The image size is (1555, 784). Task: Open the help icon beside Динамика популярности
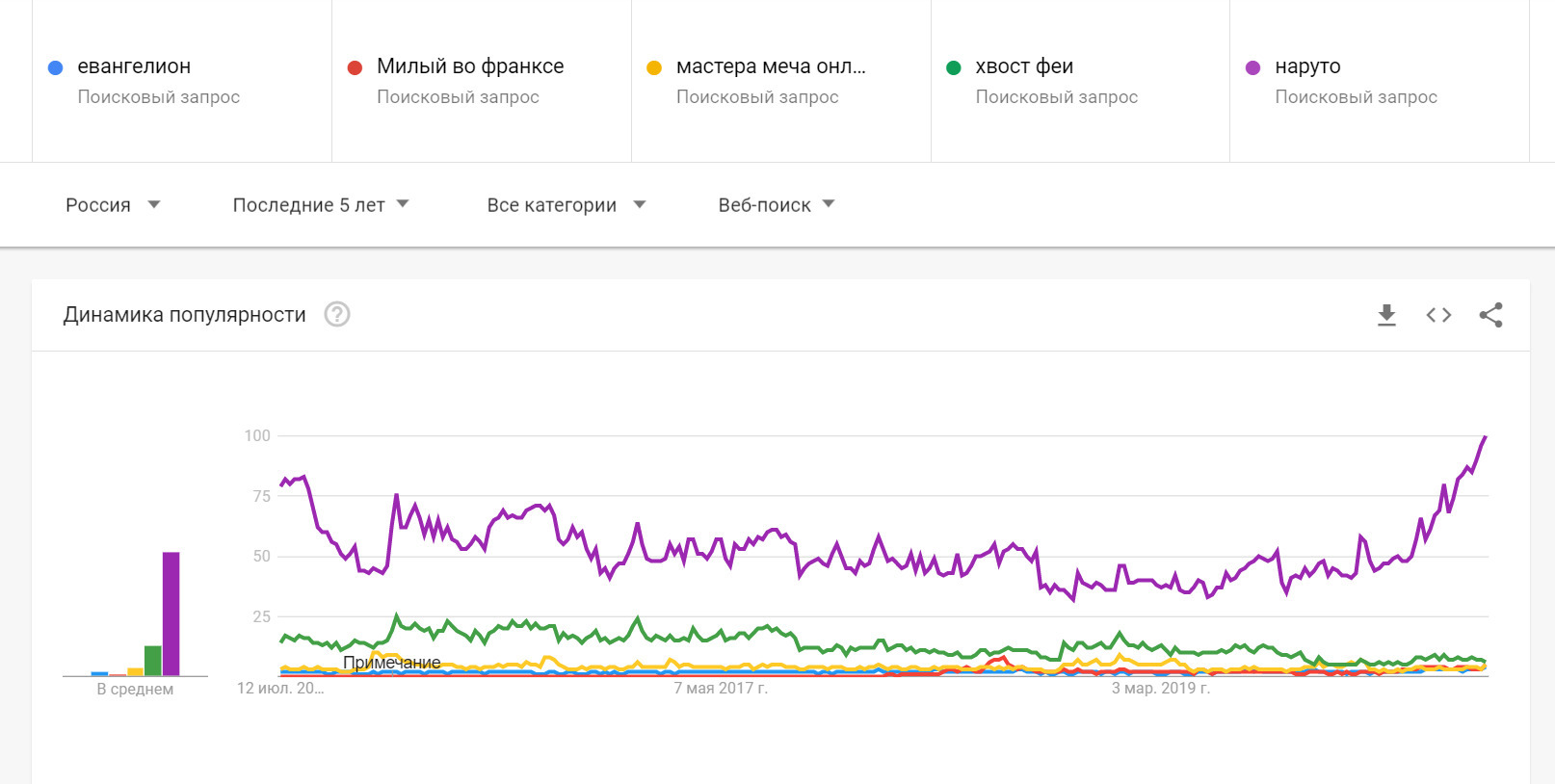[x=337, y=315]
